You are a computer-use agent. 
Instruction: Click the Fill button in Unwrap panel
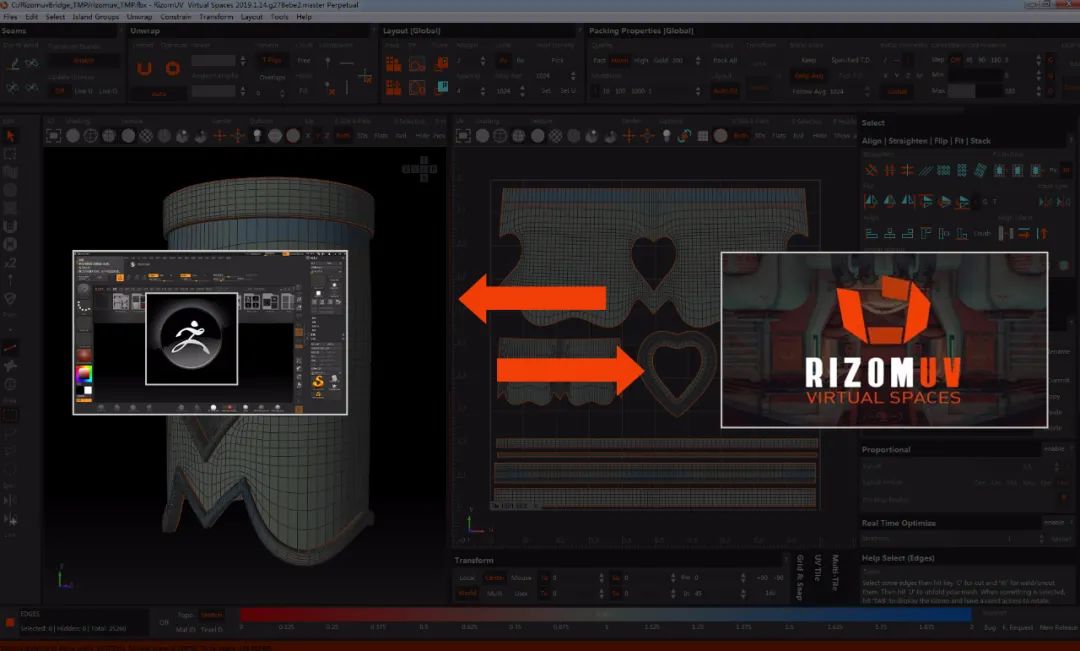(x=304, y=91)
